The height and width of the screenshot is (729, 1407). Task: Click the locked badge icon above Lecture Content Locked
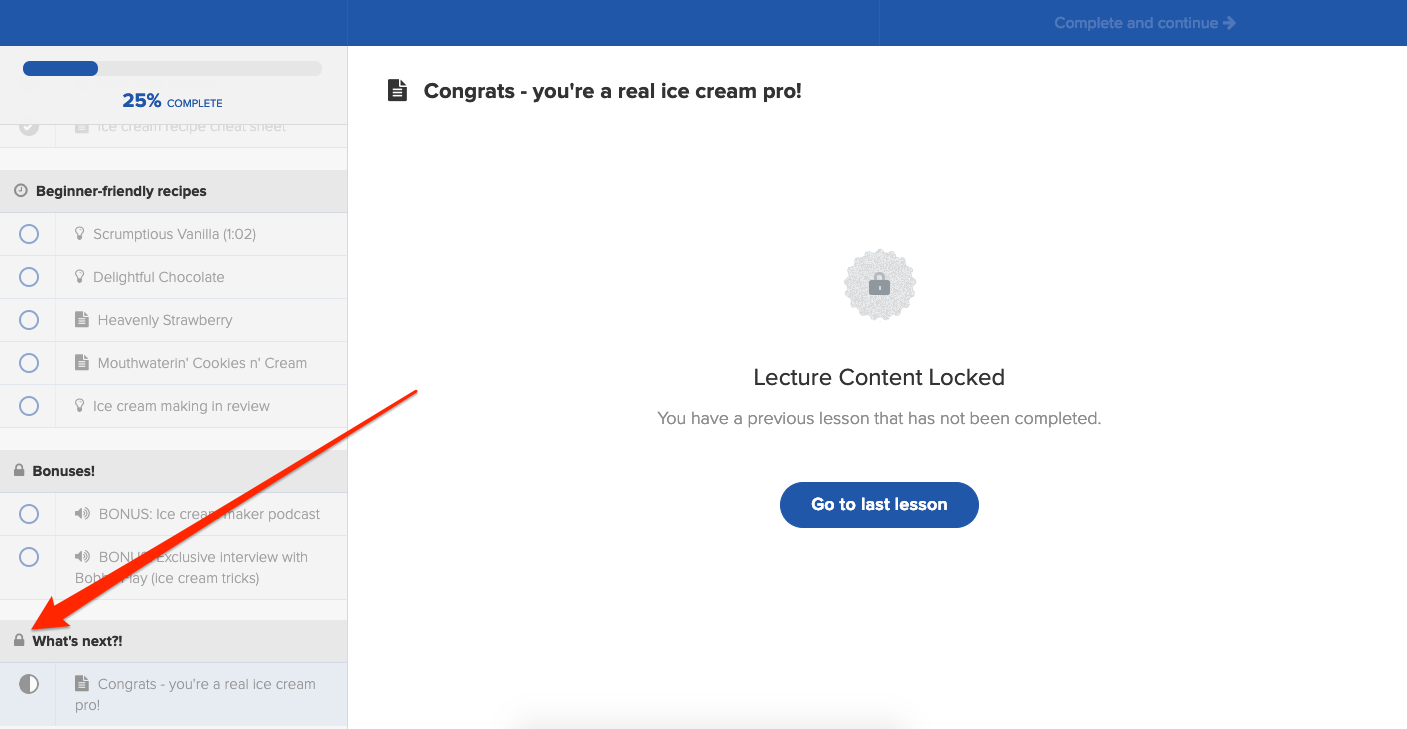(879, 285)
